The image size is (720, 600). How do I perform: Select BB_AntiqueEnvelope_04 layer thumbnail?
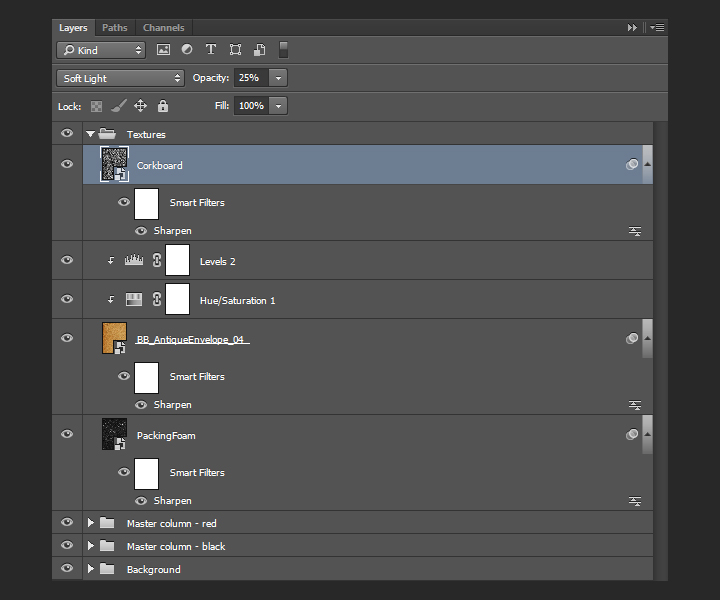pos(114,338)
